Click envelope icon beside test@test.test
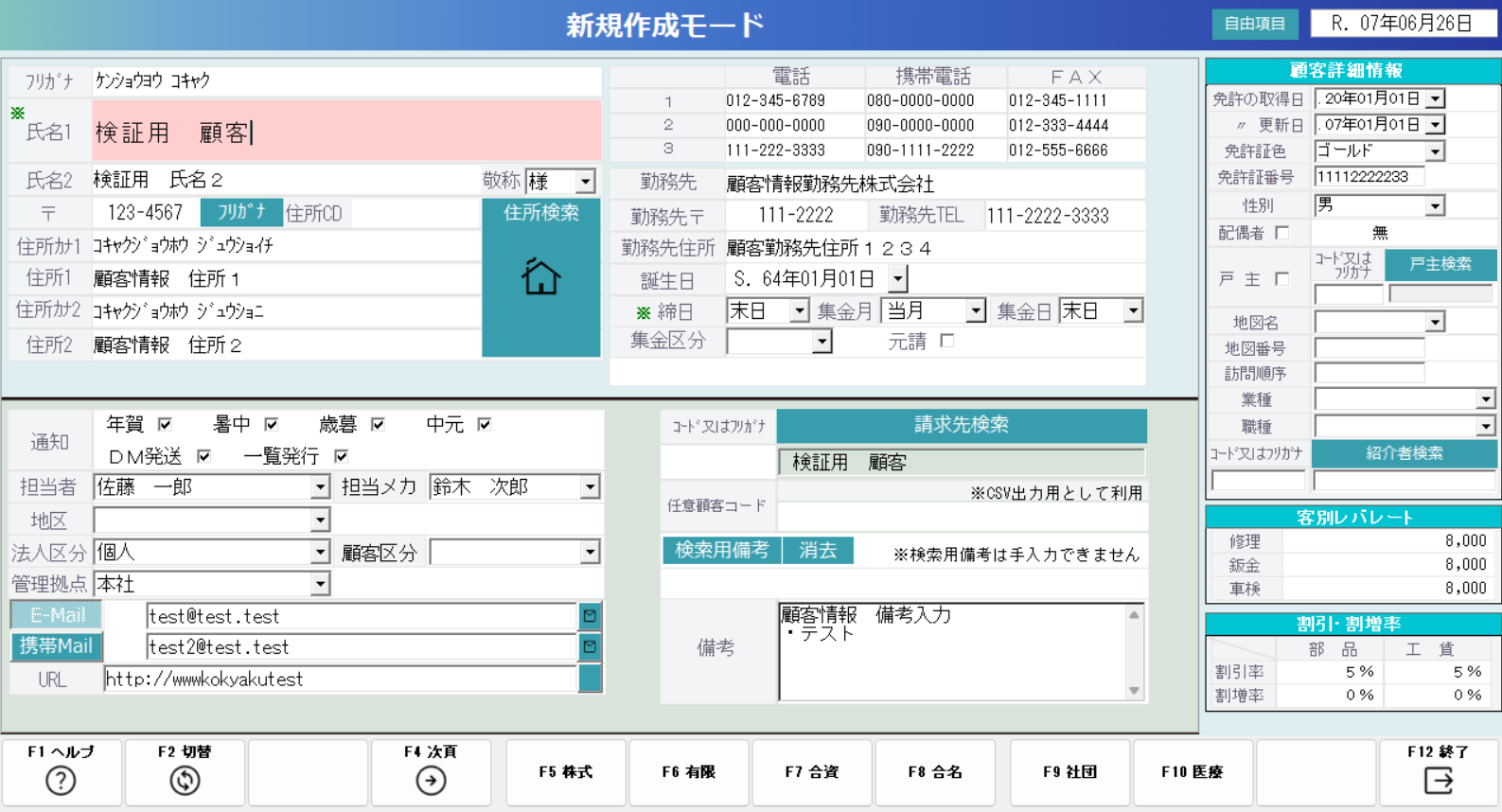 pyautogui.click(x=590, y=616)
